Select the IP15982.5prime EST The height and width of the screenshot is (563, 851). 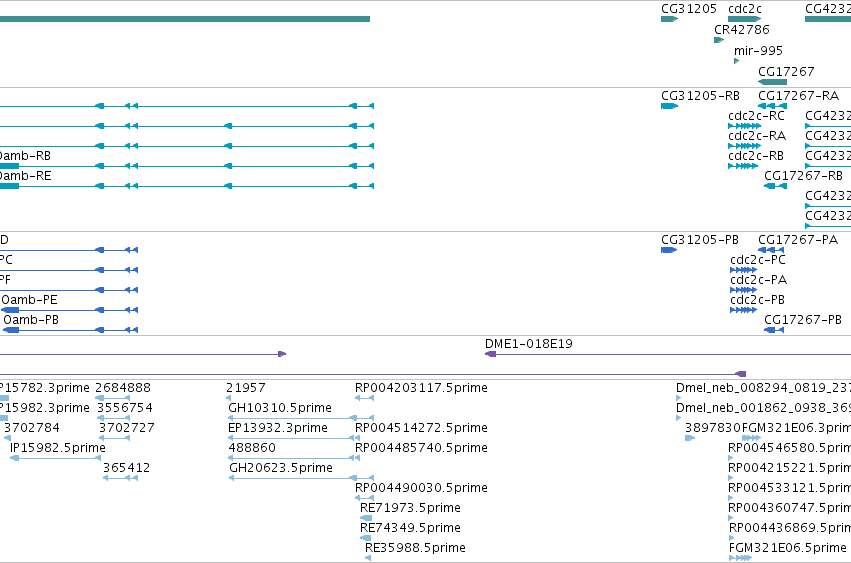(x=56, y=458)
